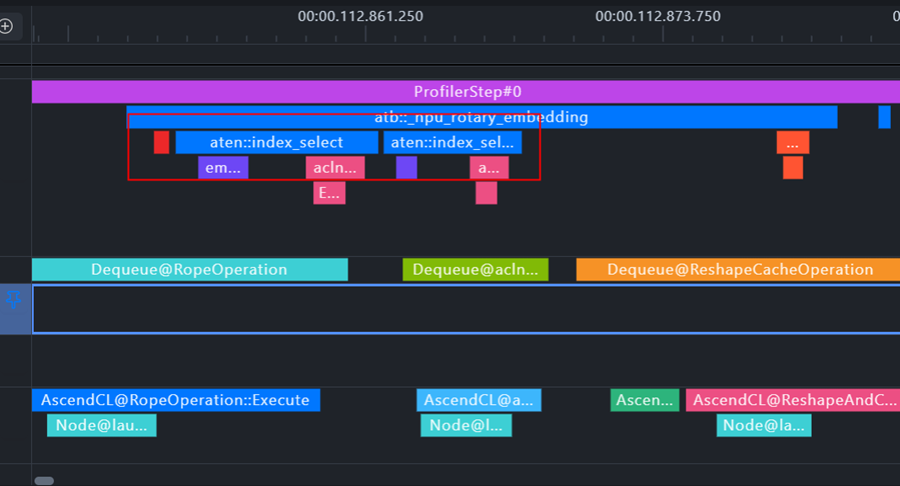Click the pink a... slice
The image size is (900, 486).
pyautogui.click(x=489, y=168)
